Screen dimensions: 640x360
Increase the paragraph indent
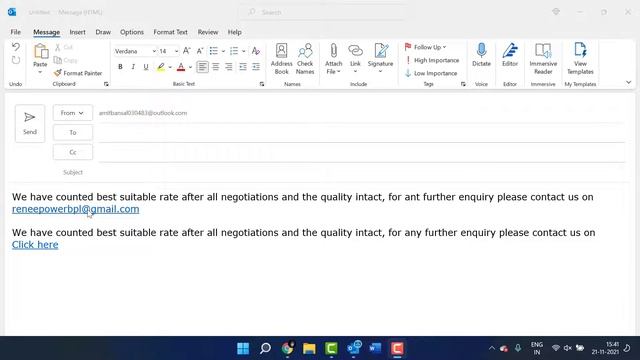click(256, 67)
